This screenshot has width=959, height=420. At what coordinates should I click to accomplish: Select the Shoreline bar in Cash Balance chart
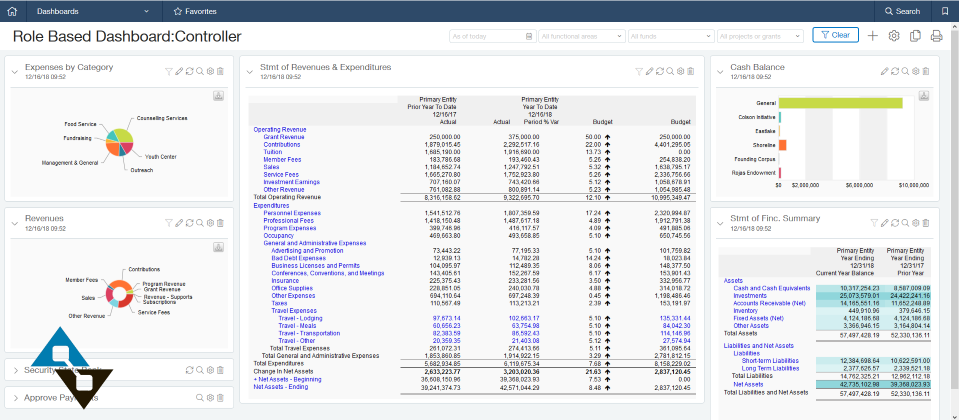(x=782, y=145)
